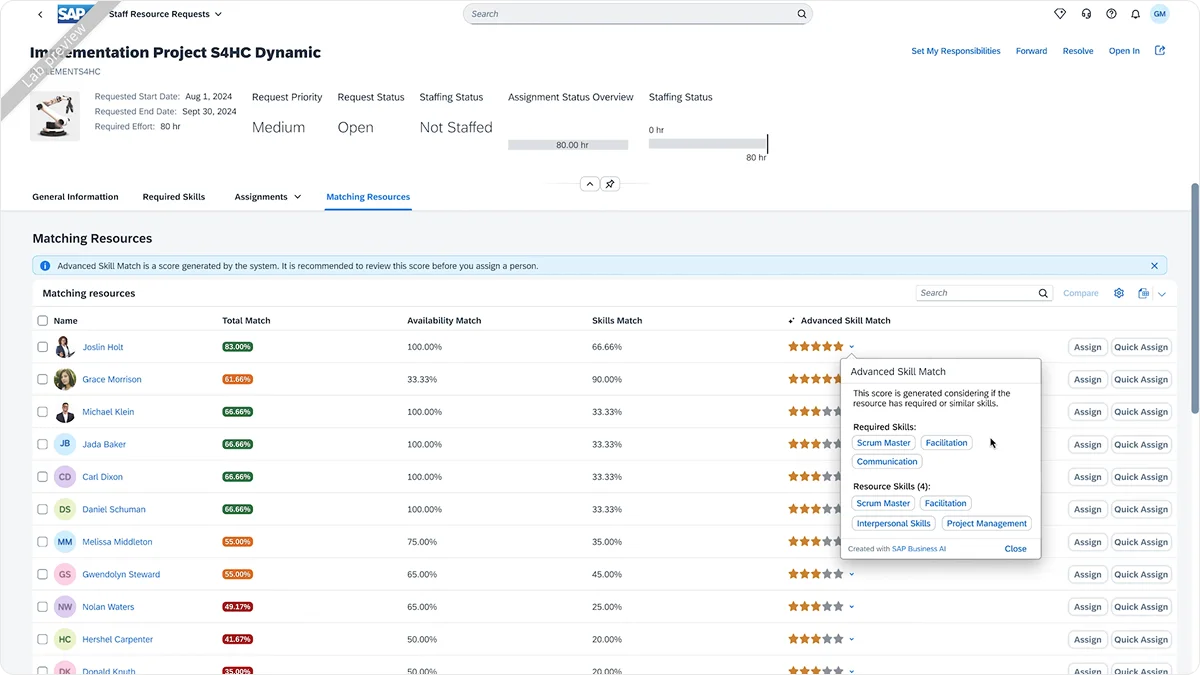Viewport: 1200px width, 675px height.
Task: Click Michael Klein's profile photo
Action: (x=65, y=412)
